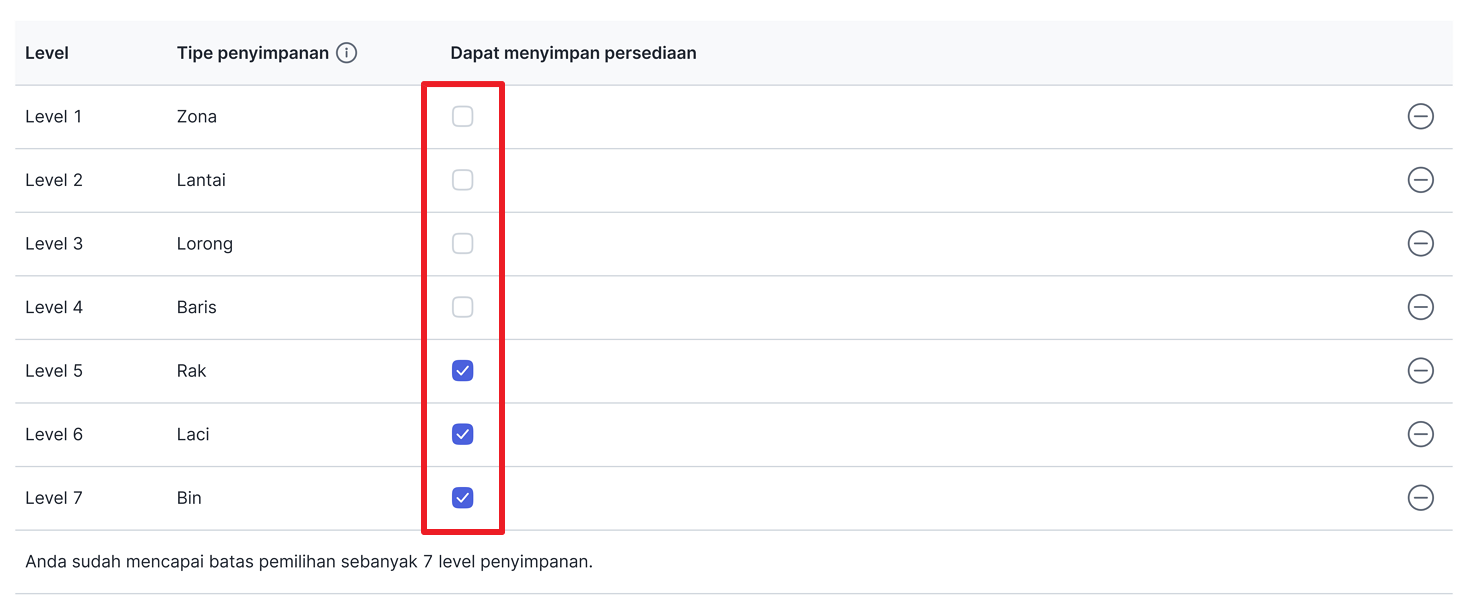Select the Zona storage type text
This screenshot has width=1482, height=598.
[x=197, y=117]
